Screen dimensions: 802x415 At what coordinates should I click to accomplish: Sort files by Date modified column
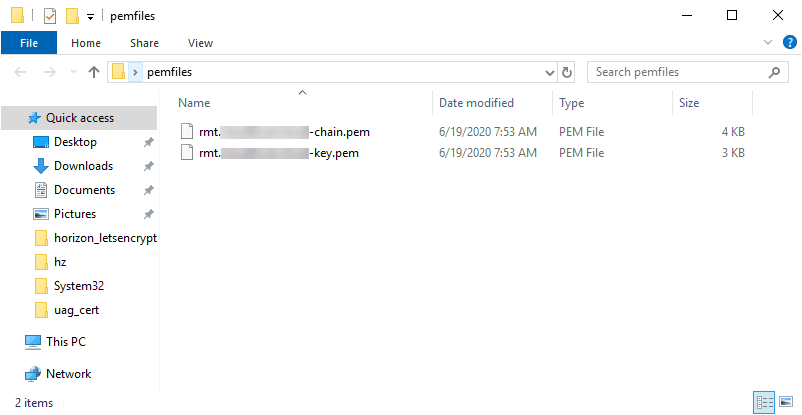pos(476,103)
